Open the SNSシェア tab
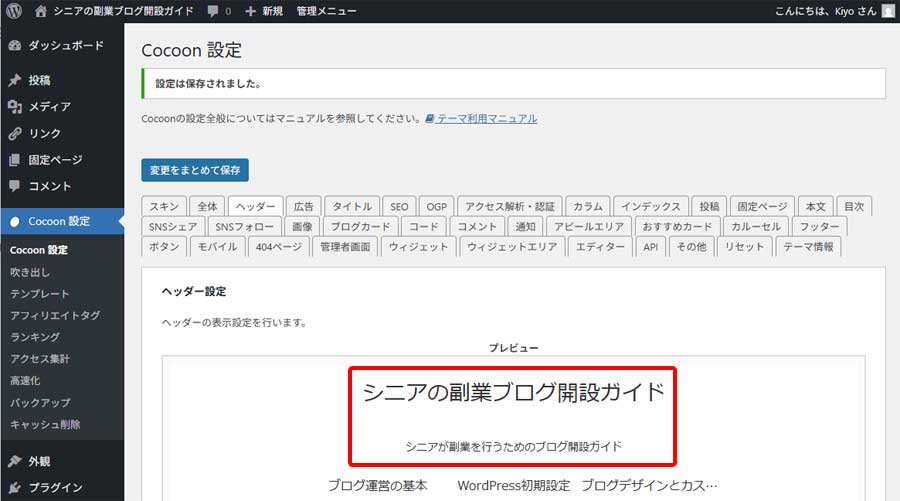This screenshot has height=501, width=900. (173, 227)
